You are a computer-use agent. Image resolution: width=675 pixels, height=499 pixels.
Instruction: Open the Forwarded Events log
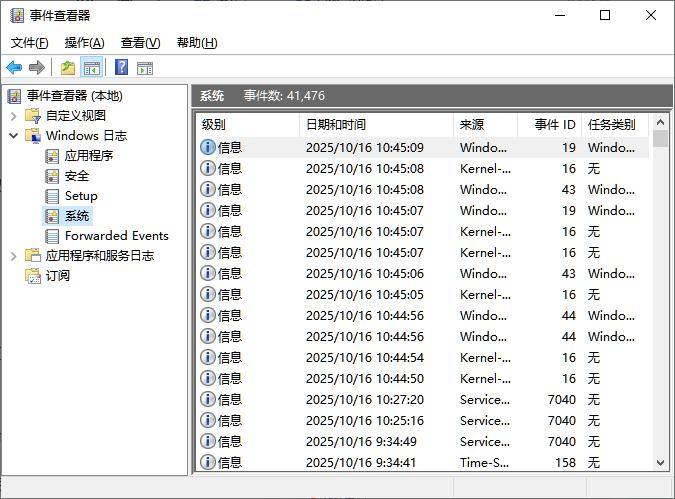click(116, 236)
